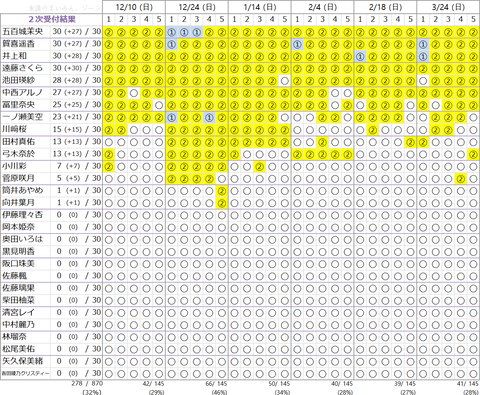Screen dimensions: 480x395
Task: Select the member name 遠藤さくら
Action: point(23,68)
